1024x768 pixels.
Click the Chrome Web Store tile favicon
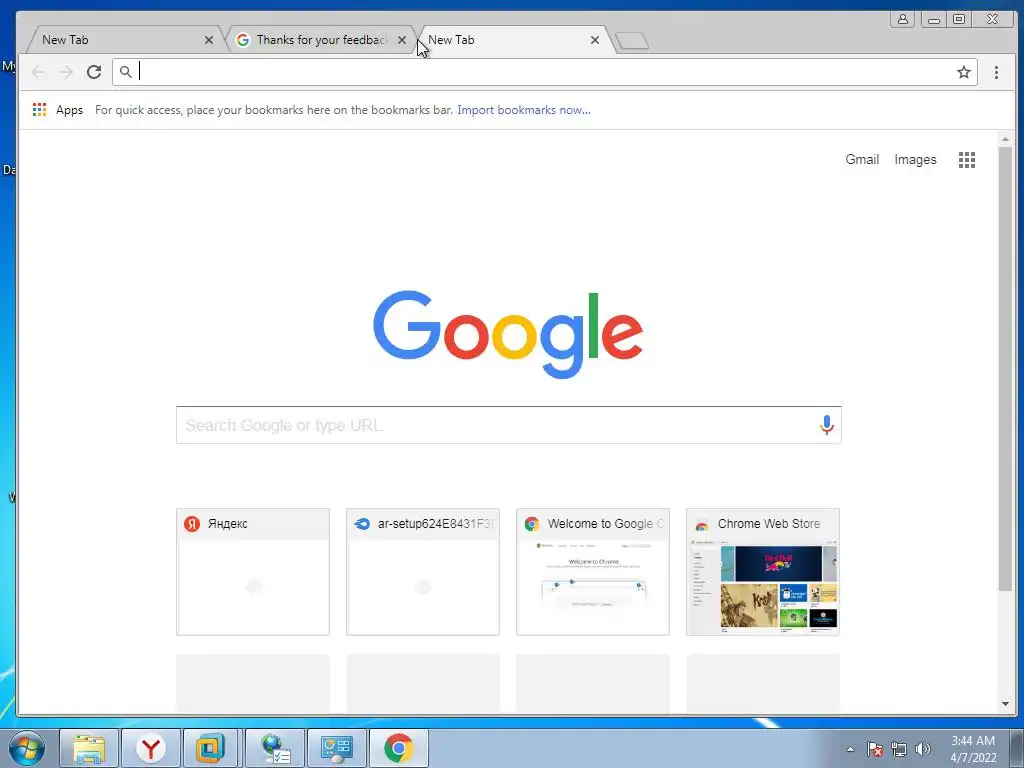702,524
